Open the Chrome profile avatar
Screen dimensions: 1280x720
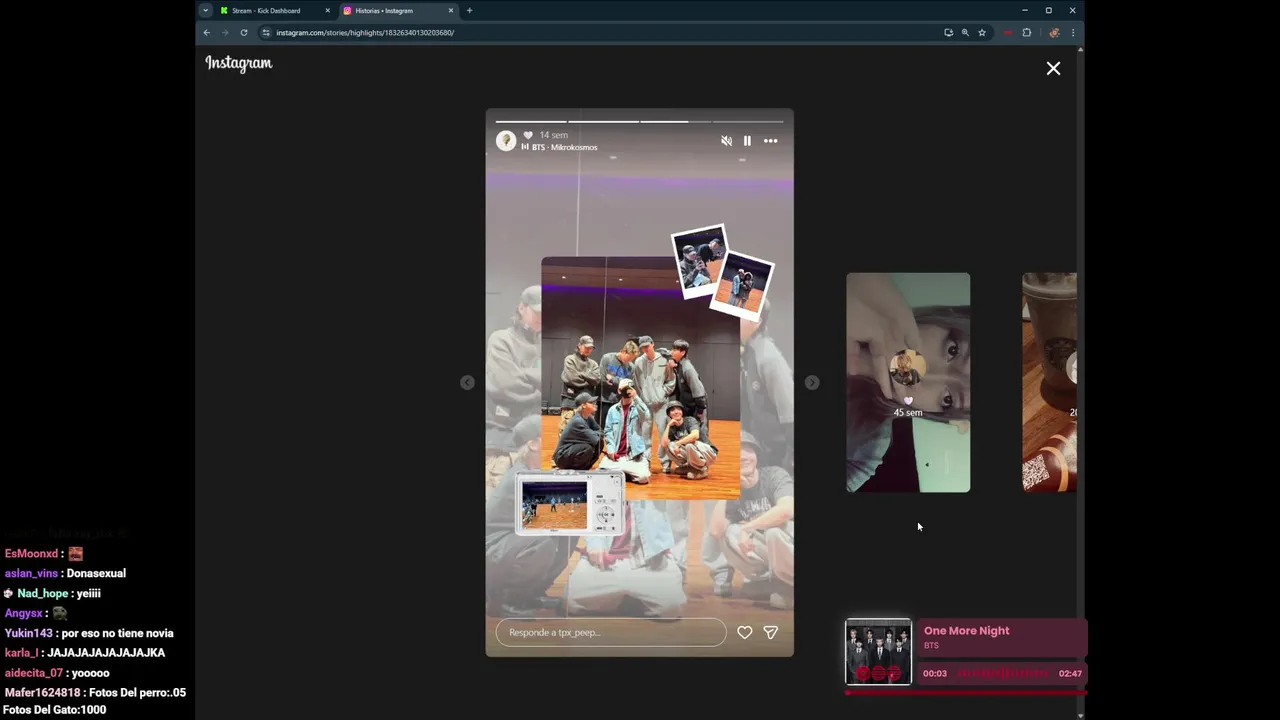(1054, 33)
